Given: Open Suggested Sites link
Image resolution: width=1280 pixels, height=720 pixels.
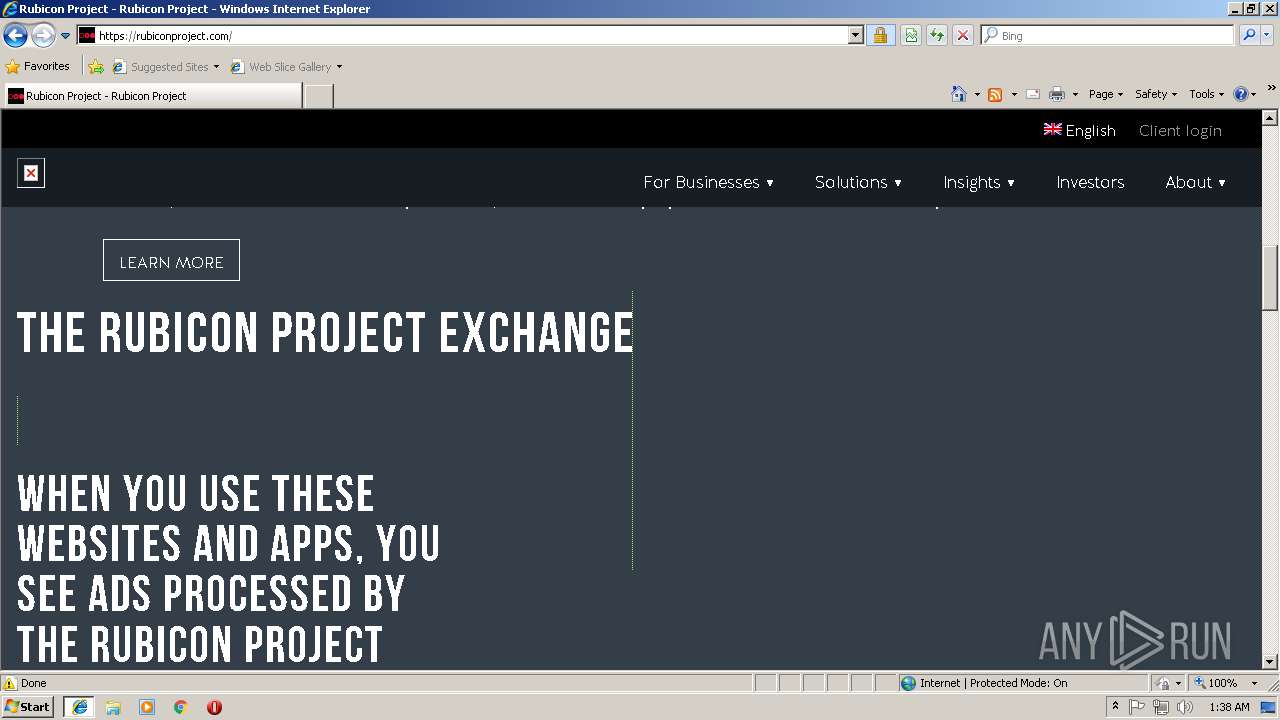Looking at the screenshot, I should 165,67.
